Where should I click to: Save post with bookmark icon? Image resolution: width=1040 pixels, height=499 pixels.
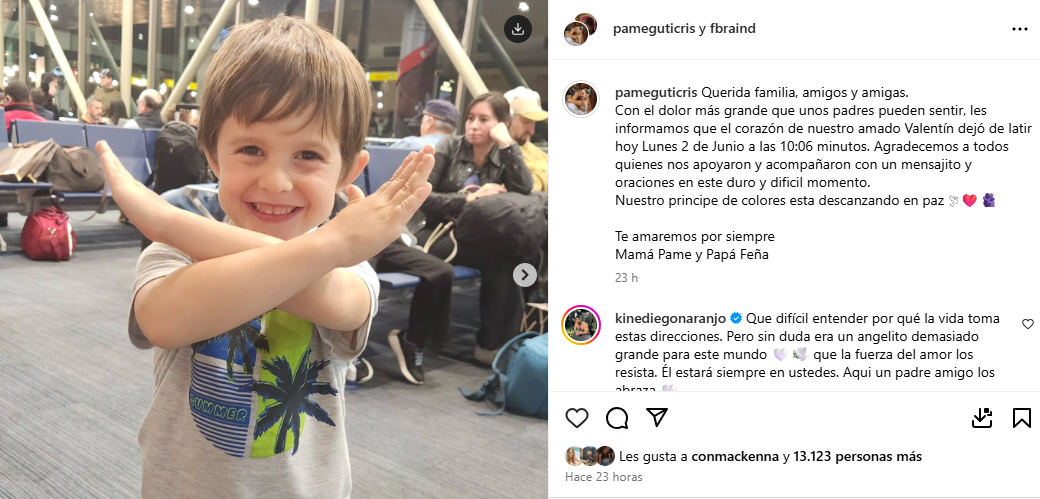(x=1021, y=418)
